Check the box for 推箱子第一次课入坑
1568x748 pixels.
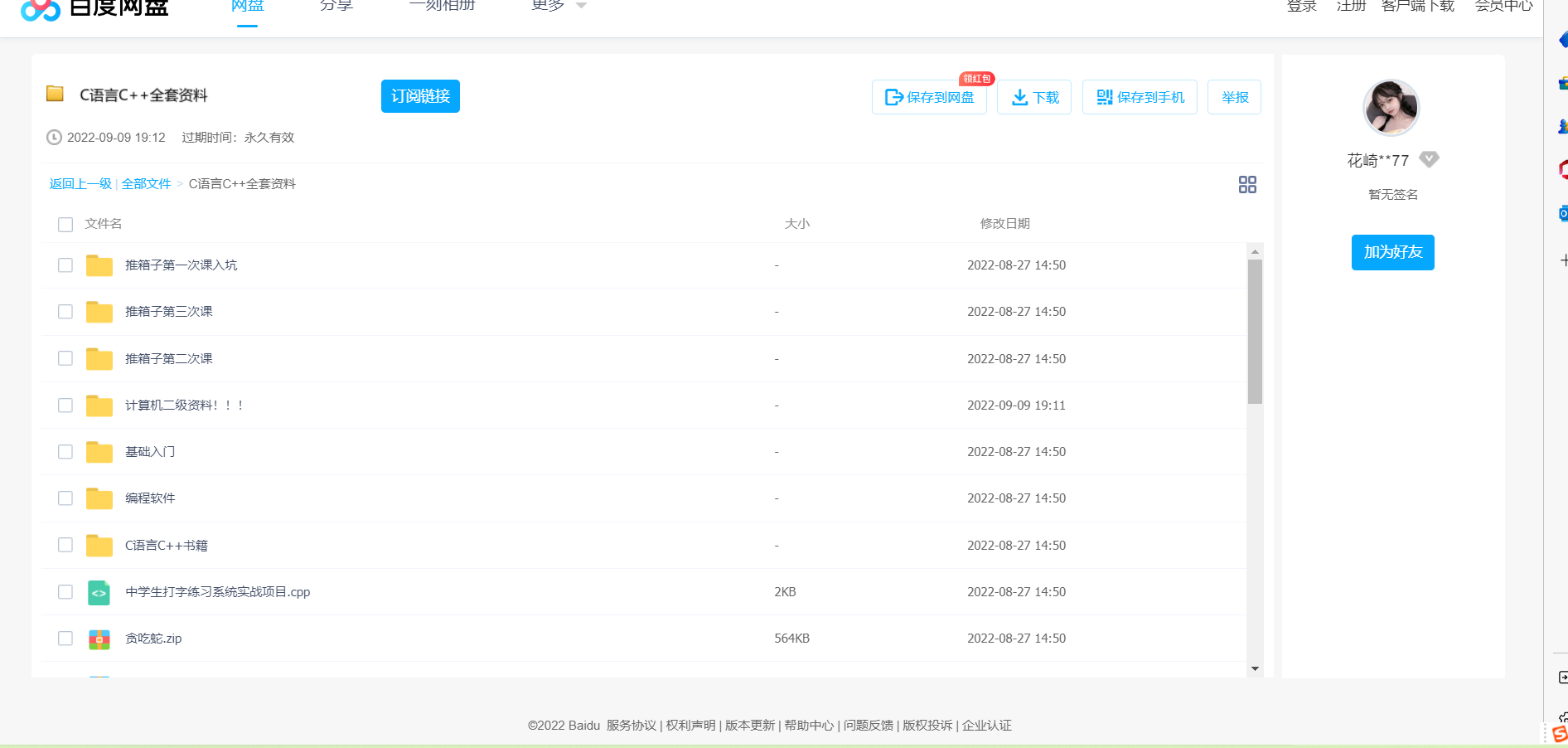tap(65, 265)
